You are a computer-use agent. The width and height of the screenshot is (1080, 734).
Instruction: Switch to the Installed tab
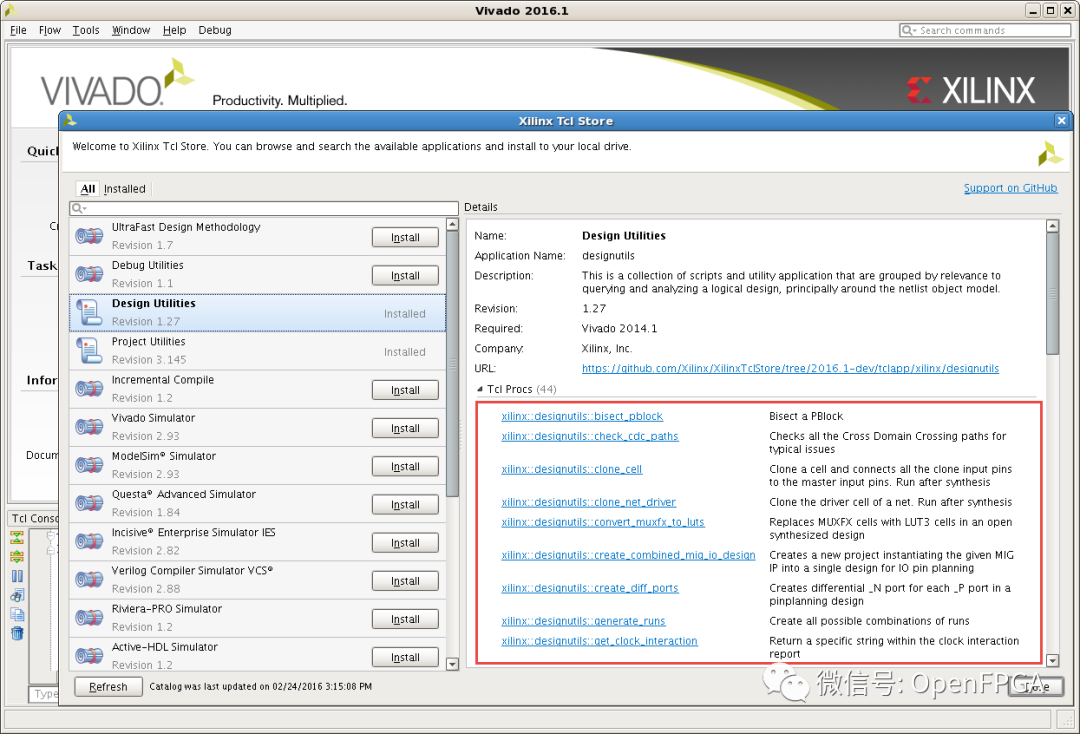(x=125, y=189)
